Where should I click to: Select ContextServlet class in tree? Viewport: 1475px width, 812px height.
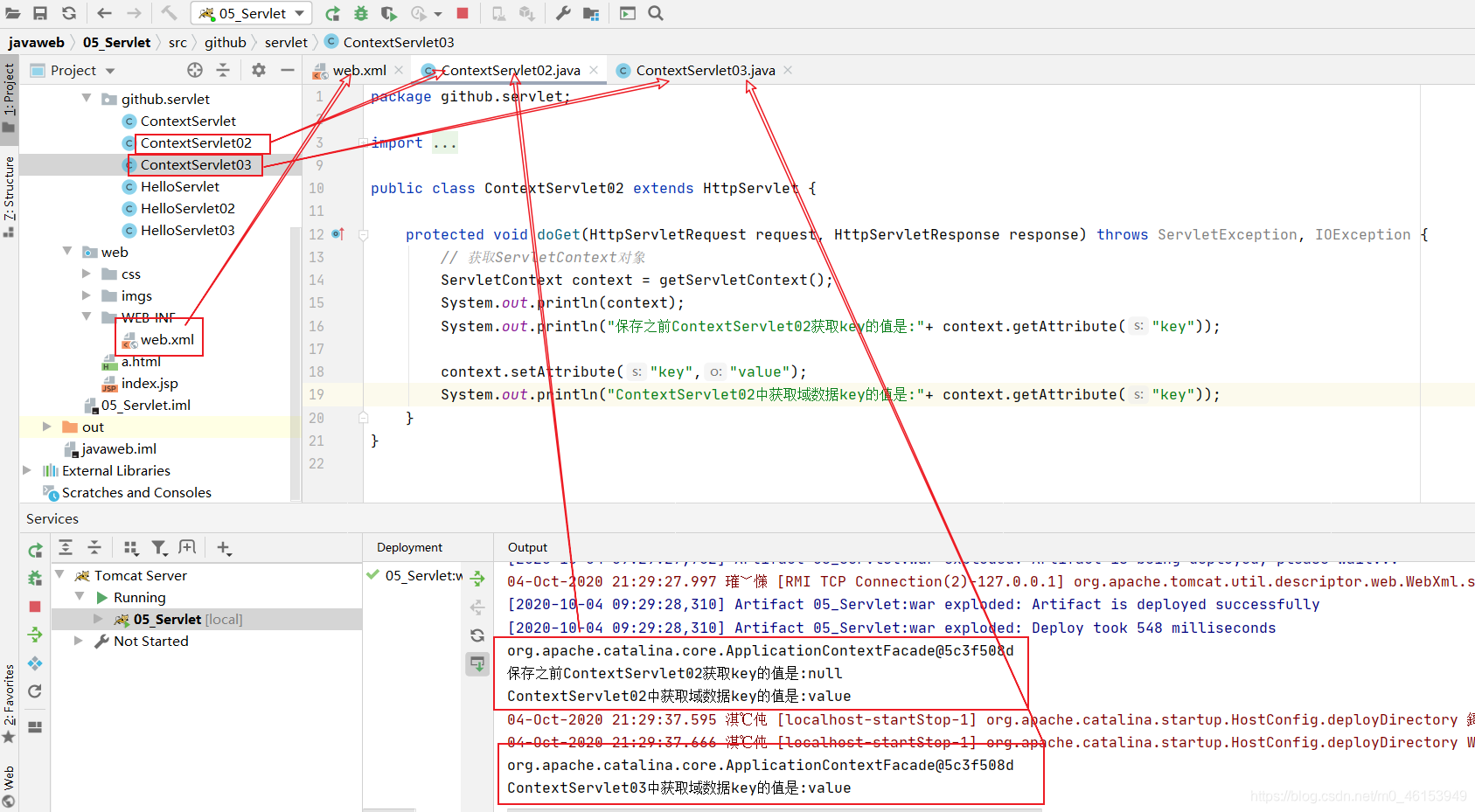[188, 121]
